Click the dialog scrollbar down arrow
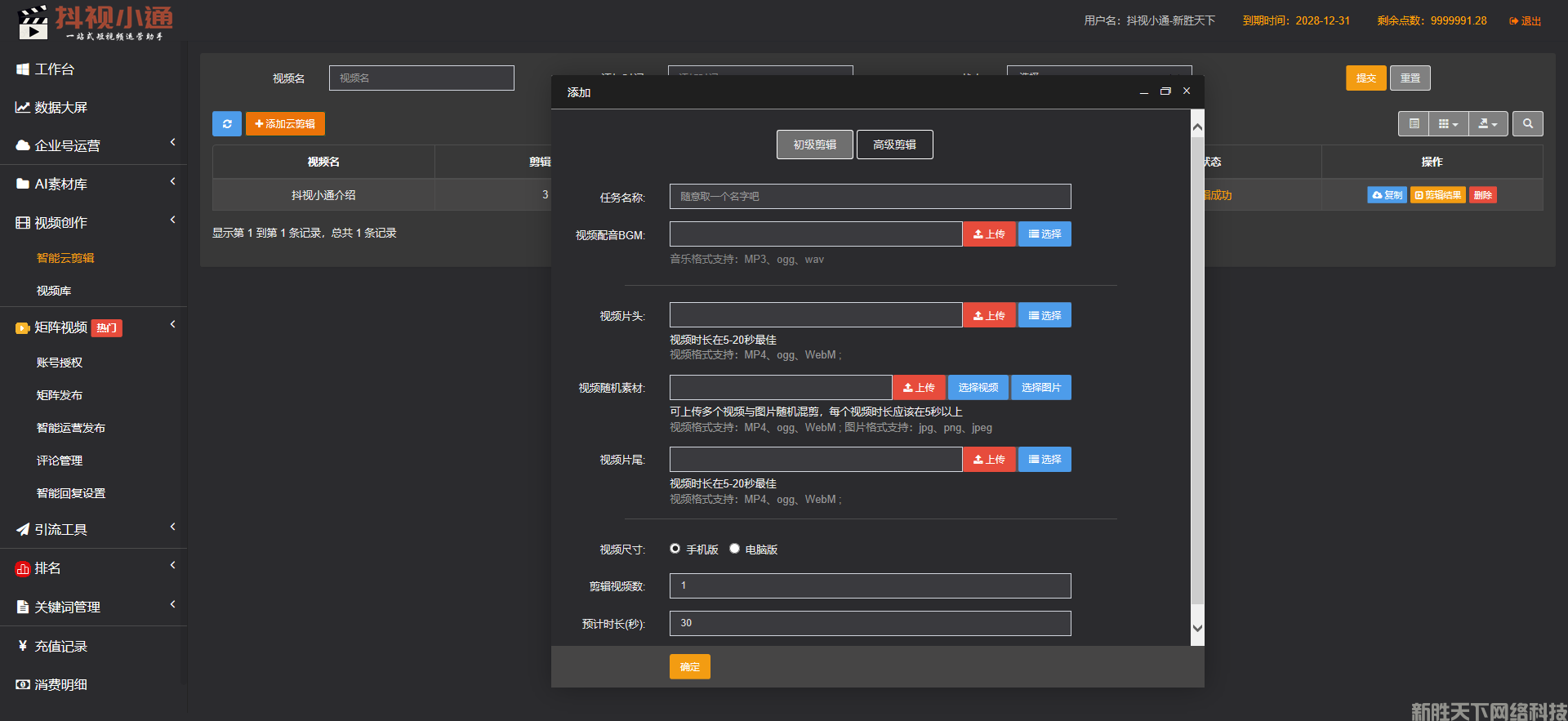The width and height of the screenshot is (1568, 721). [x=1197, y=628]
